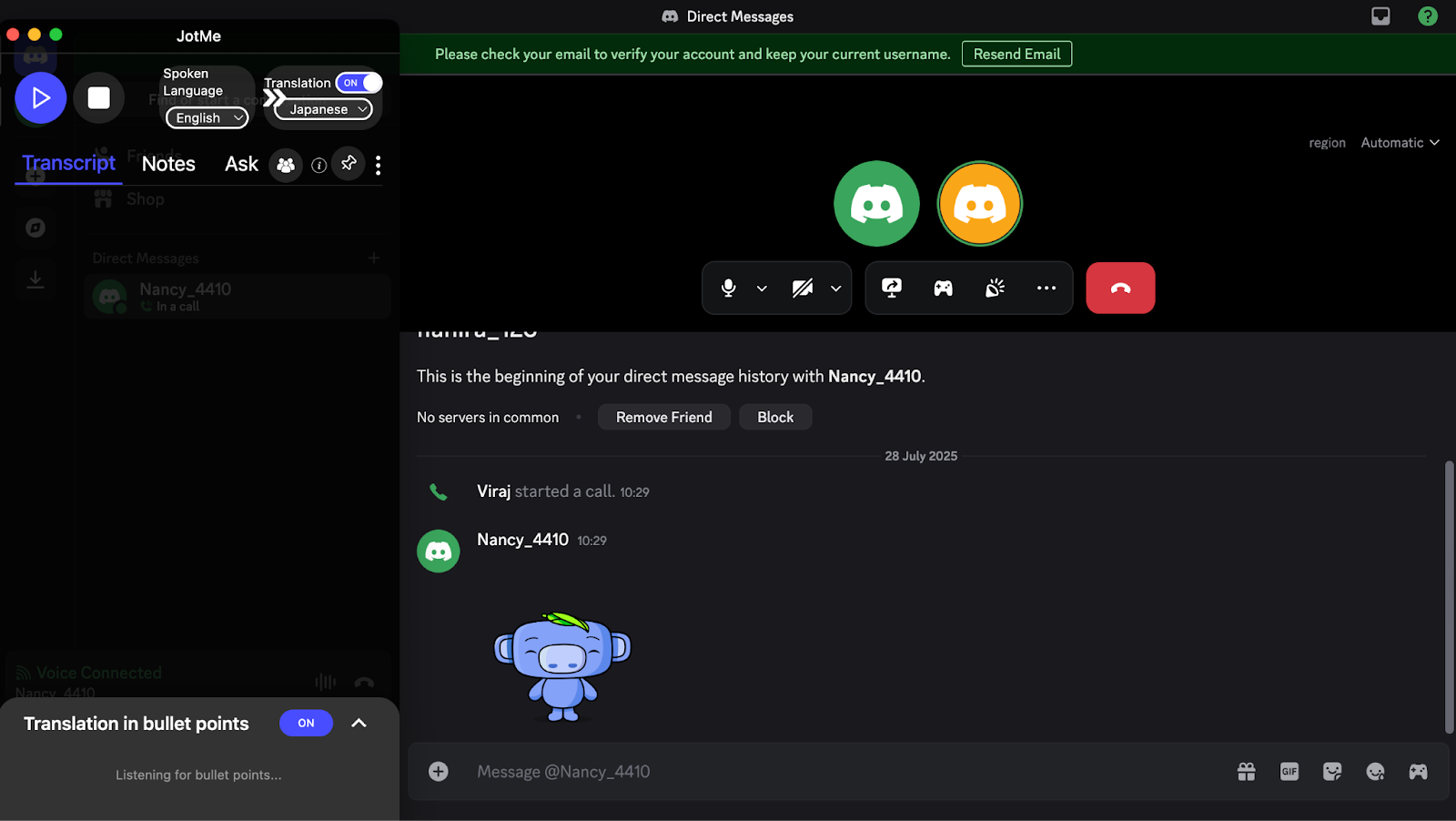
Task: Open the Discord inbox icon
Action: tap(1380, 16)
